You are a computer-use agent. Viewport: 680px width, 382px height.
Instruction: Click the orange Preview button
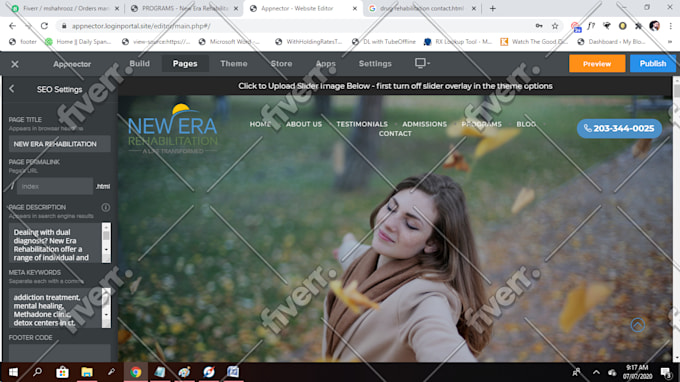point(597,64)
